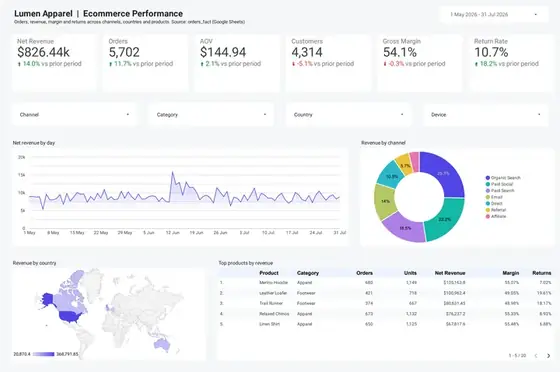Open the date range picker

point(494,15)
